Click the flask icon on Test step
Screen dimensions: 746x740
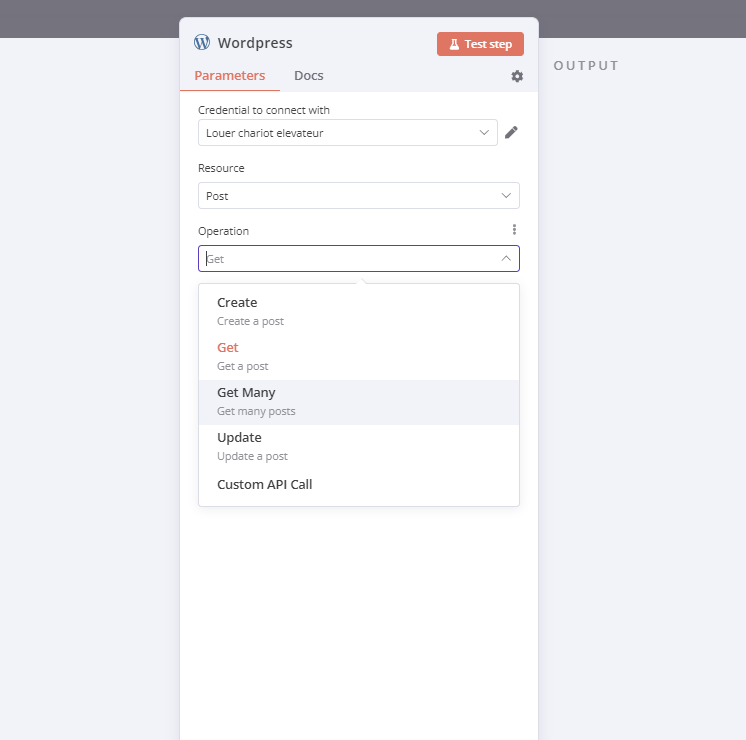pyautogui.click(x=454, y=44)
